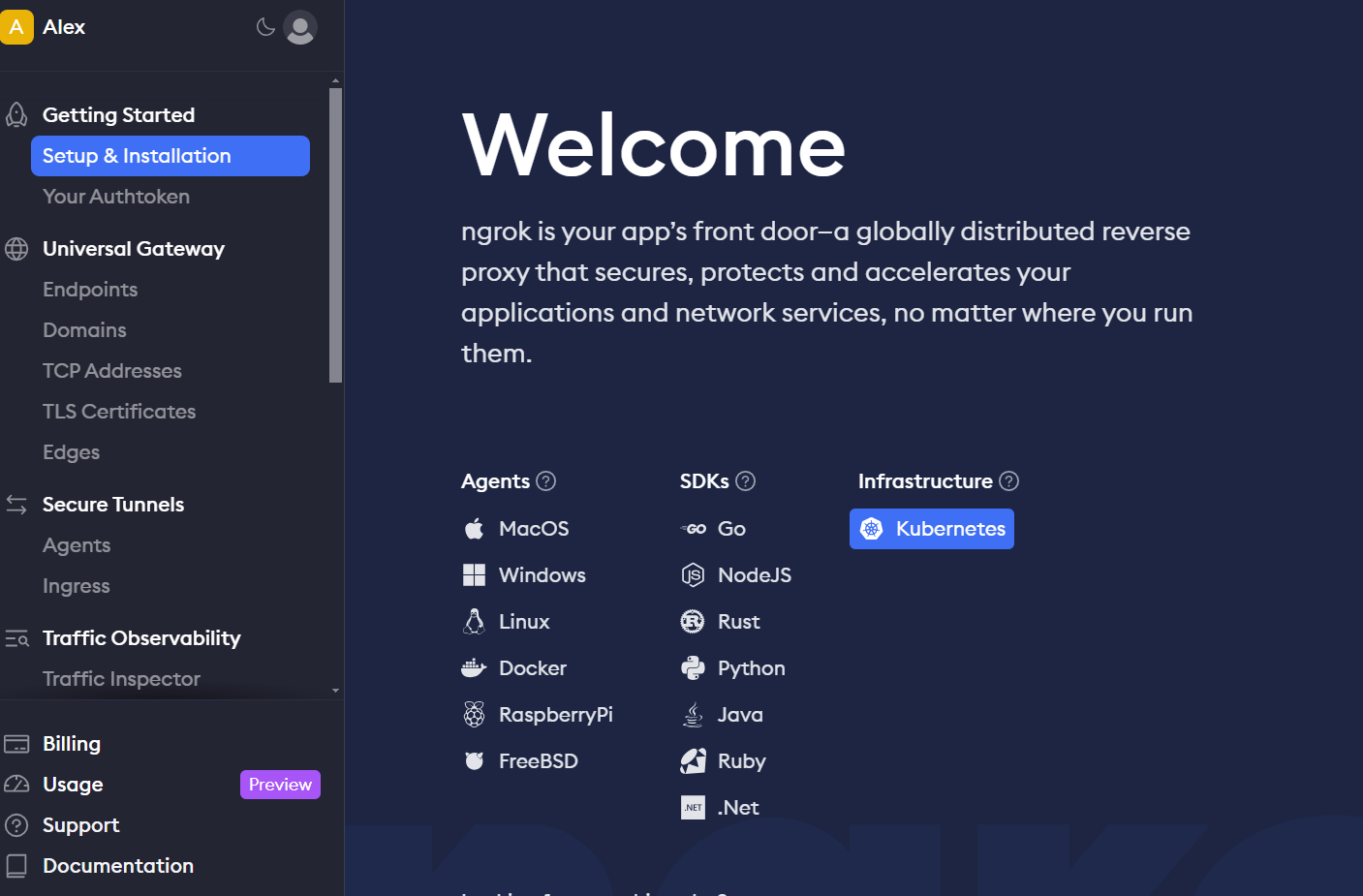This screenshot has height=896, width=1363.
Task: Open the user avatar profile menu
Action: (300, 27)
